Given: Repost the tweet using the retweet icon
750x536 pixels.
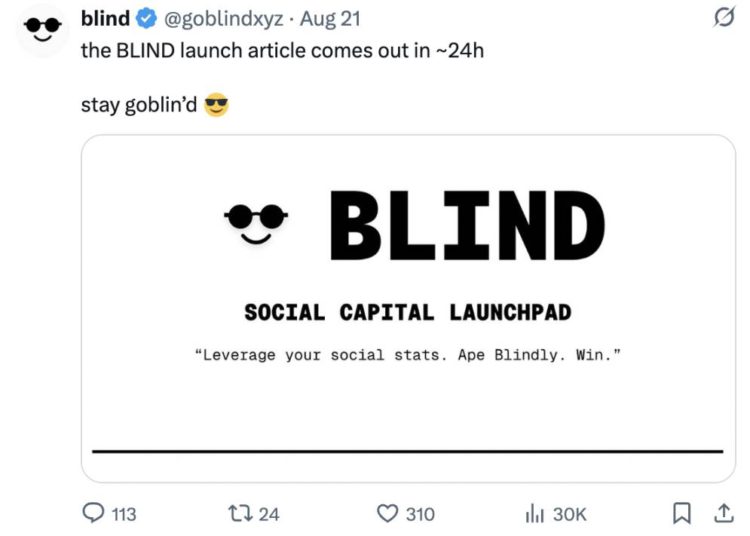Looking at the screenshot, I should click(x=241, y=514).
